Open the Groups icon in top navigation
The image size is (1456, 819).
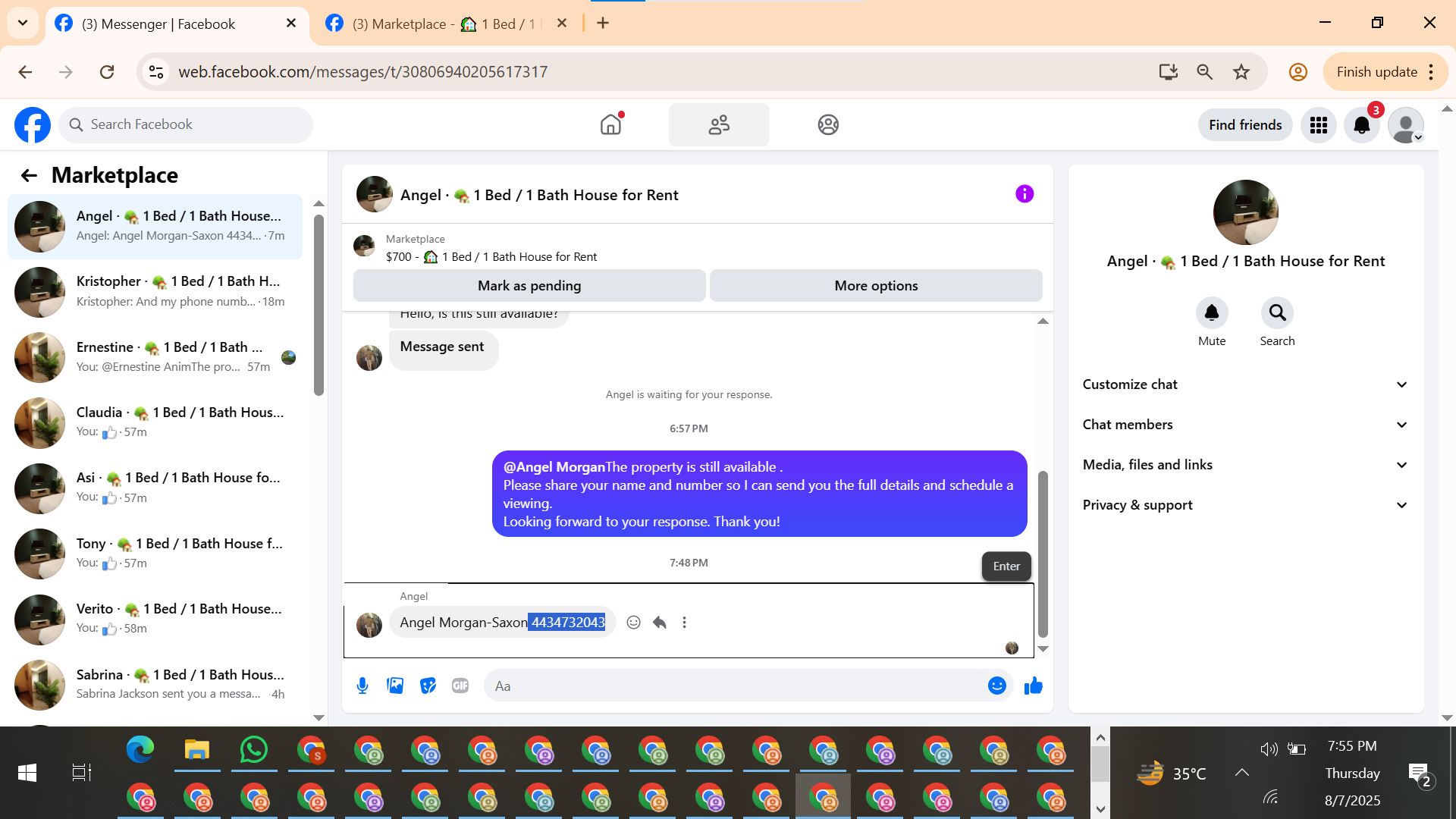point(828,124)
